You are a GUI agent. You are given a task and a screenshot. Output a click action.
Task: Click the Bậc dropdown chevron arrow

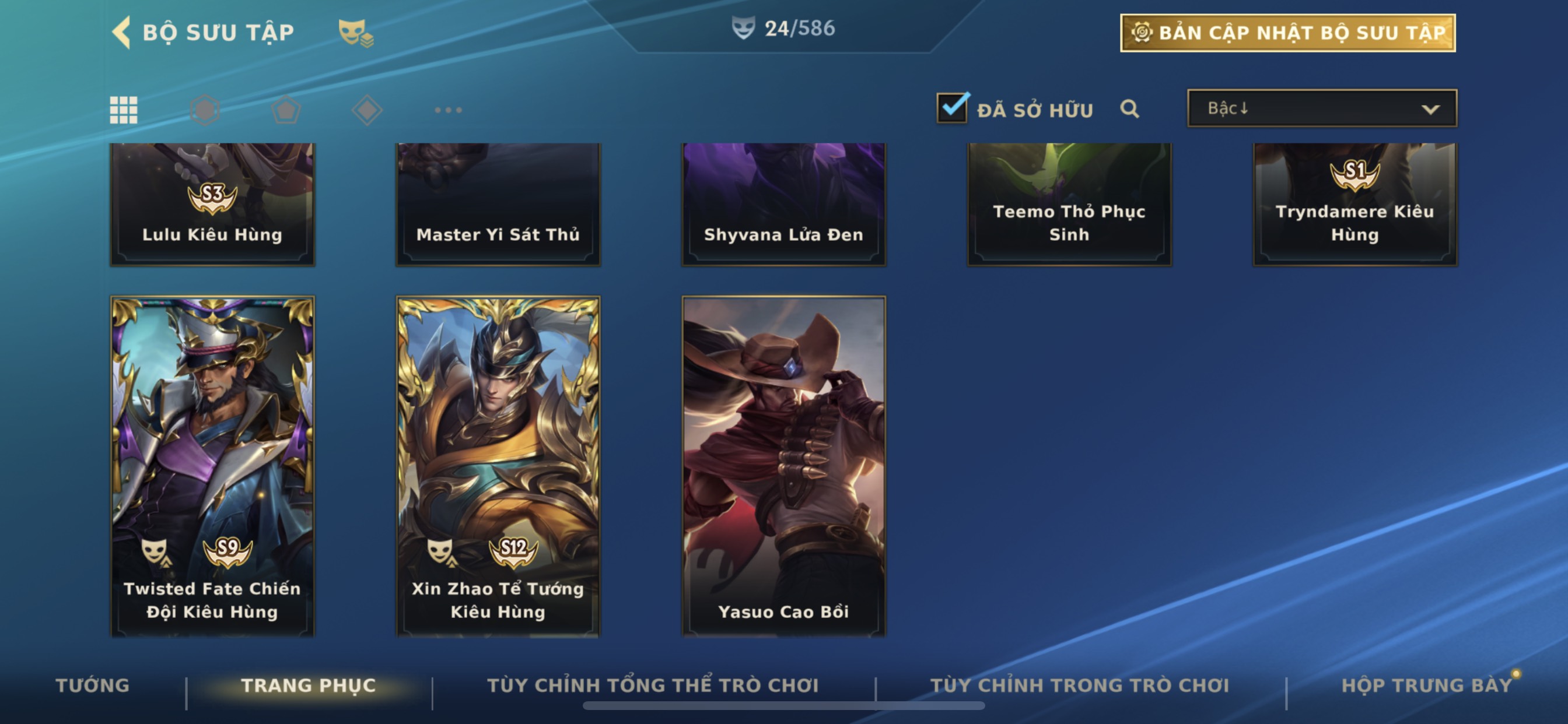coord(1430,110)
